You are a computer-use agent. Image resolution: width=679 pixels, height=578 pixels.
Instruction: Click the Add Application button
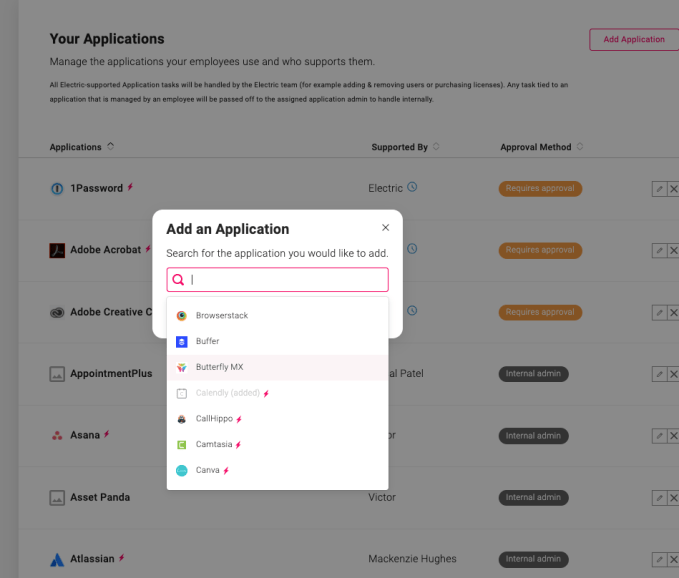click(633, 40)
